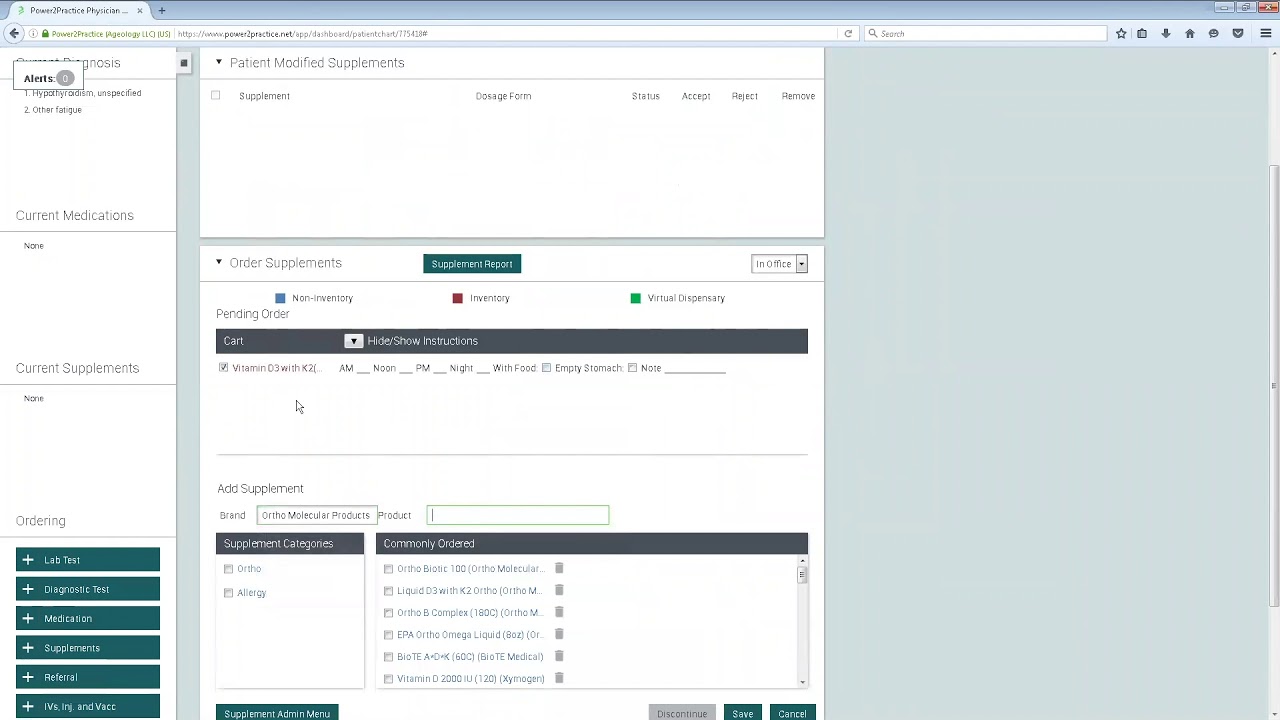
Task: Click the green Virtual Dispensary swatch
Action: [635, 298]
